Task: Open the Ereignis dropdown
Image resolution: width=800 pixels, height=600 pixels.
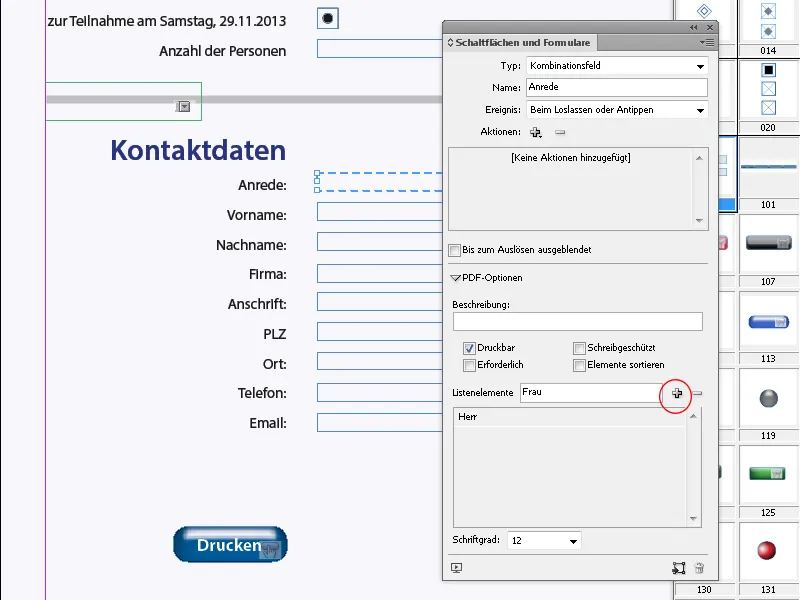Action: [617, 110]
